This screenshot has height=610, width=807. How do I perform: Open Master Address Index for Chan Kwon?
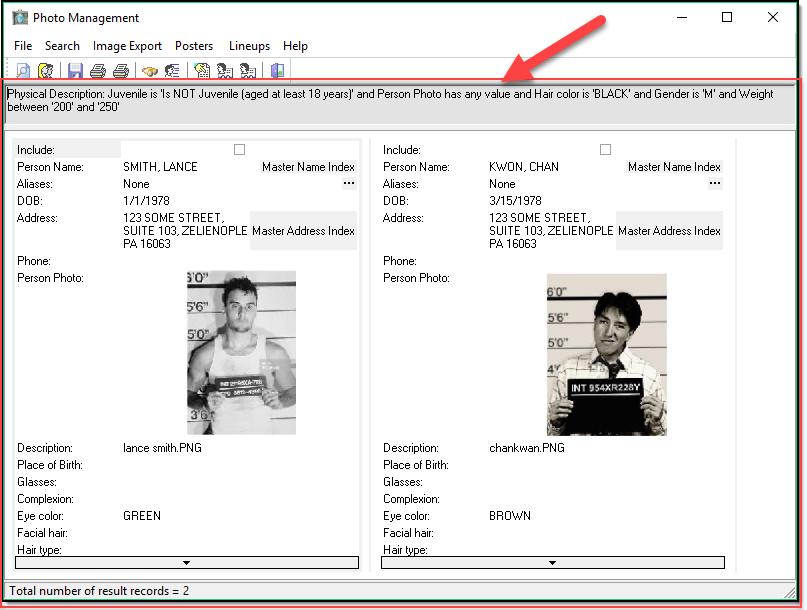pos(669,231)
